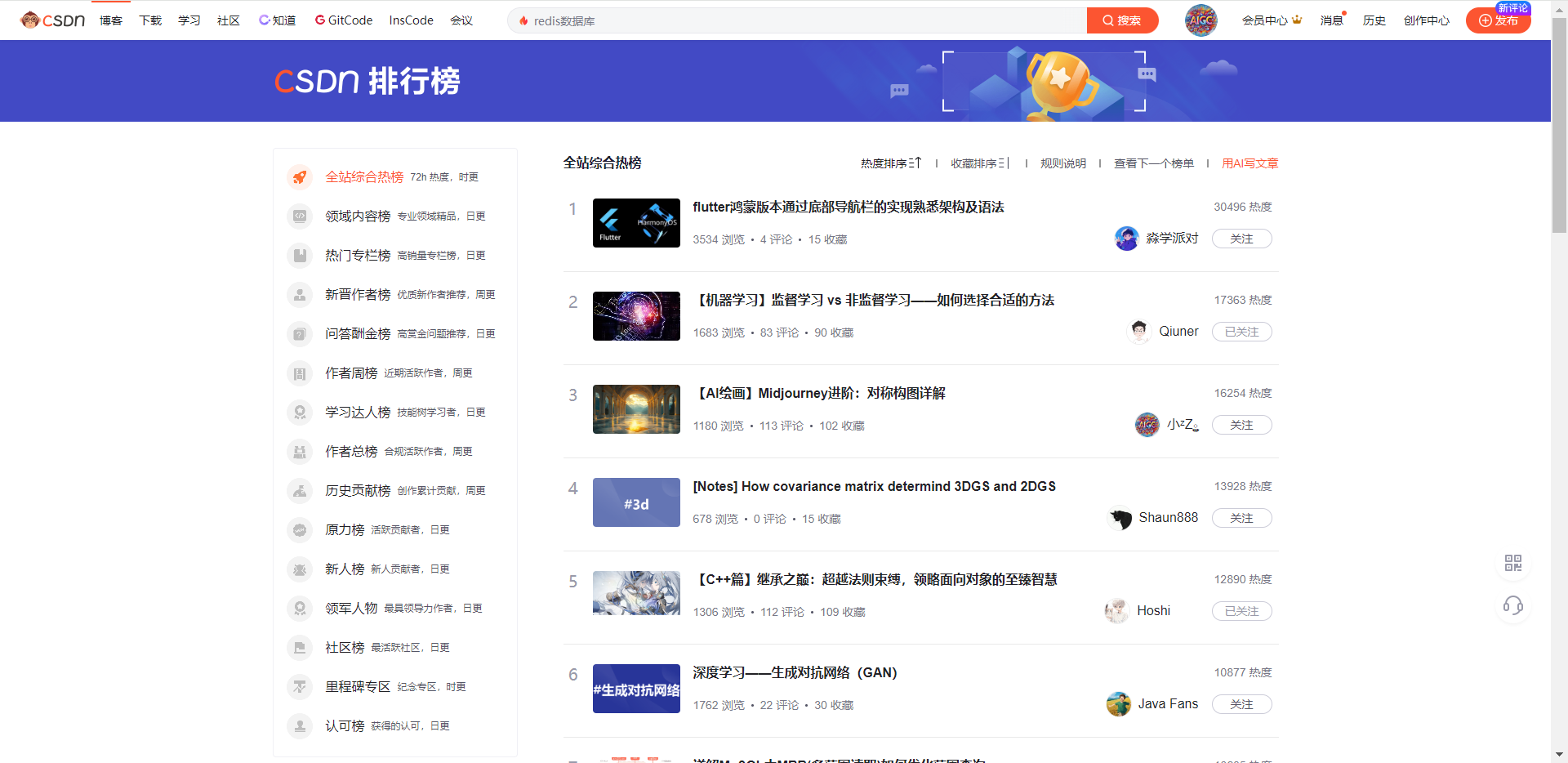This screenshot has height=763, width=1568.
Task: Click the icon beside 里程碑专区
Action: pos(300,686)
